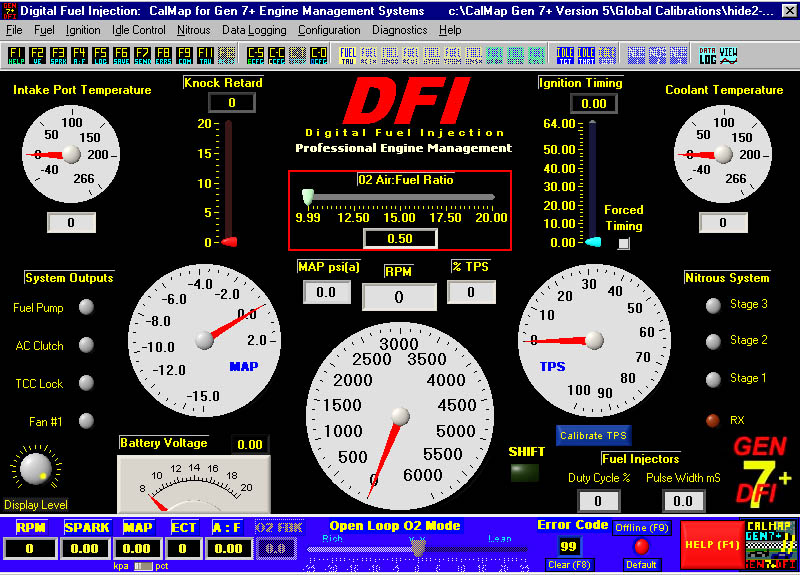Open the Diagnostics menu
Viewport: 800px width, 575px height.
[x=399, y=30]
